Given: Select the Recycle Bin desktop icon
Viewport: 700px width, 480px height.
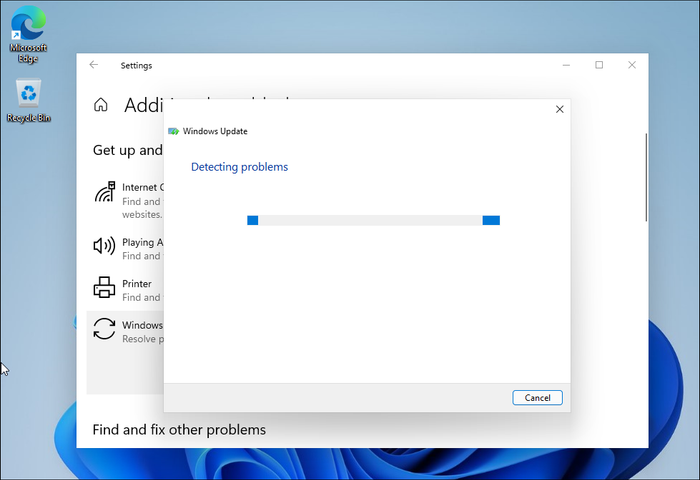Looking at the screenshot, I should (28, 95).
